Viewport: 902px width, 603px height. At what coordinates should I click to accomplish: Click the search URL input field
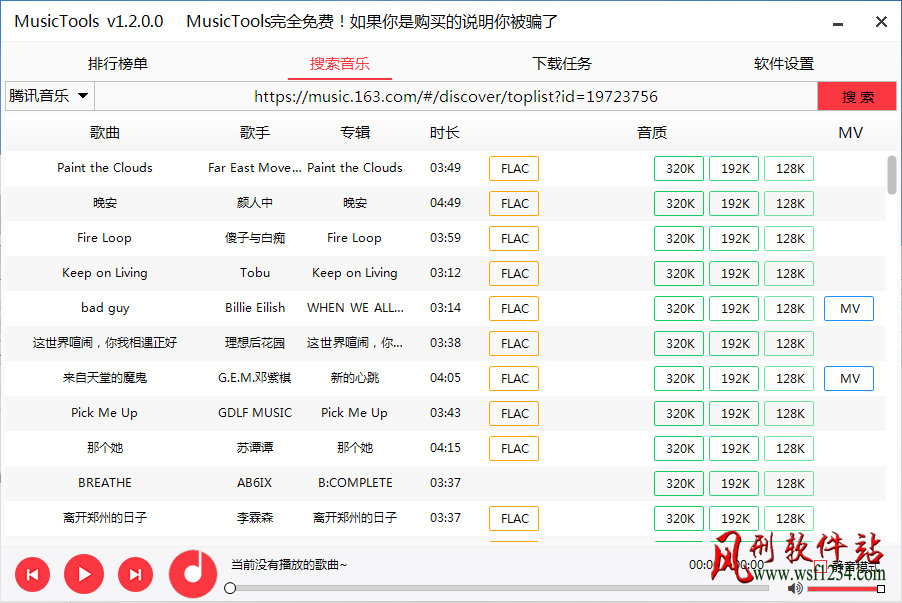pos(455,97)
